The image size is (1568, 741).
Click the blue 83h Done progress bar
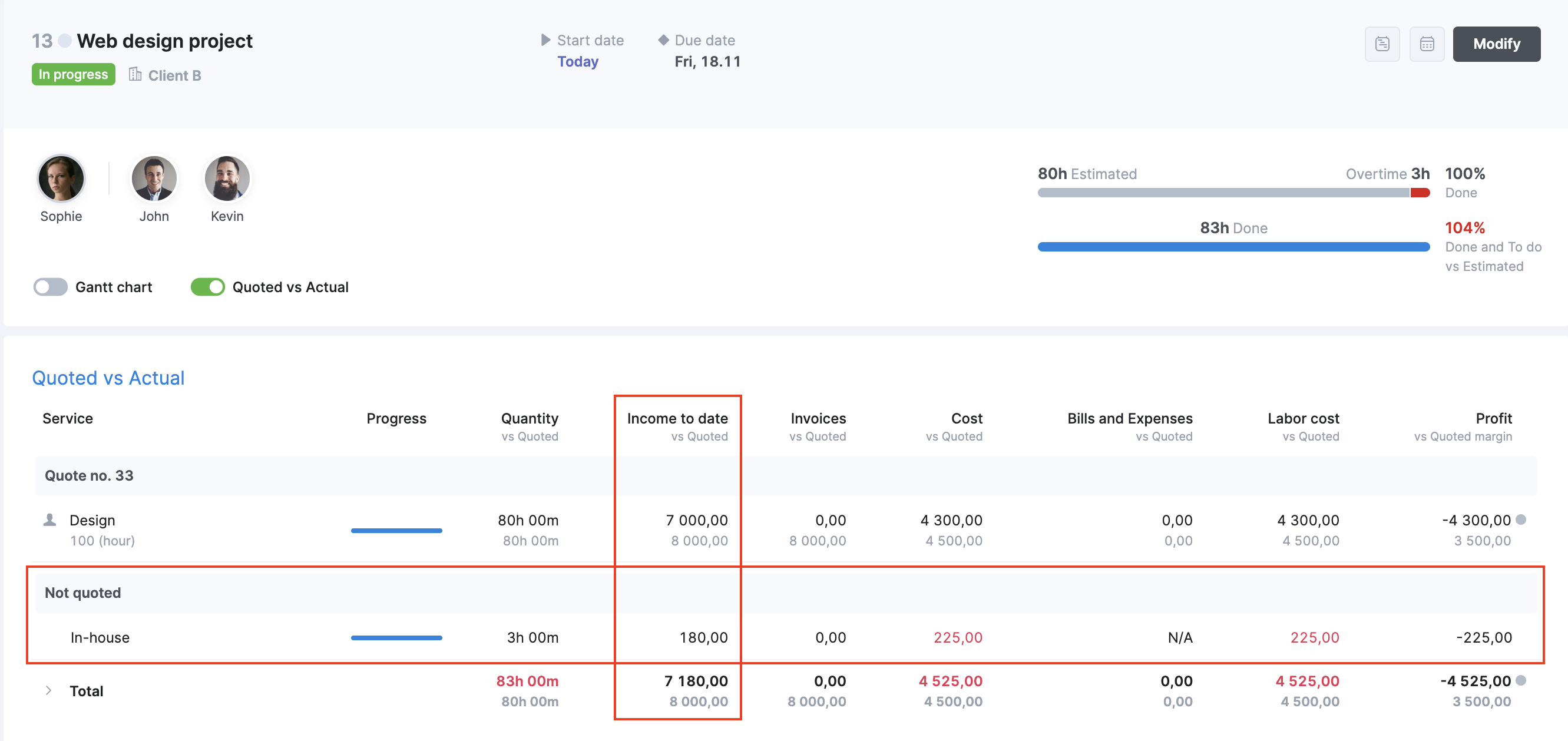[1234, 247]
